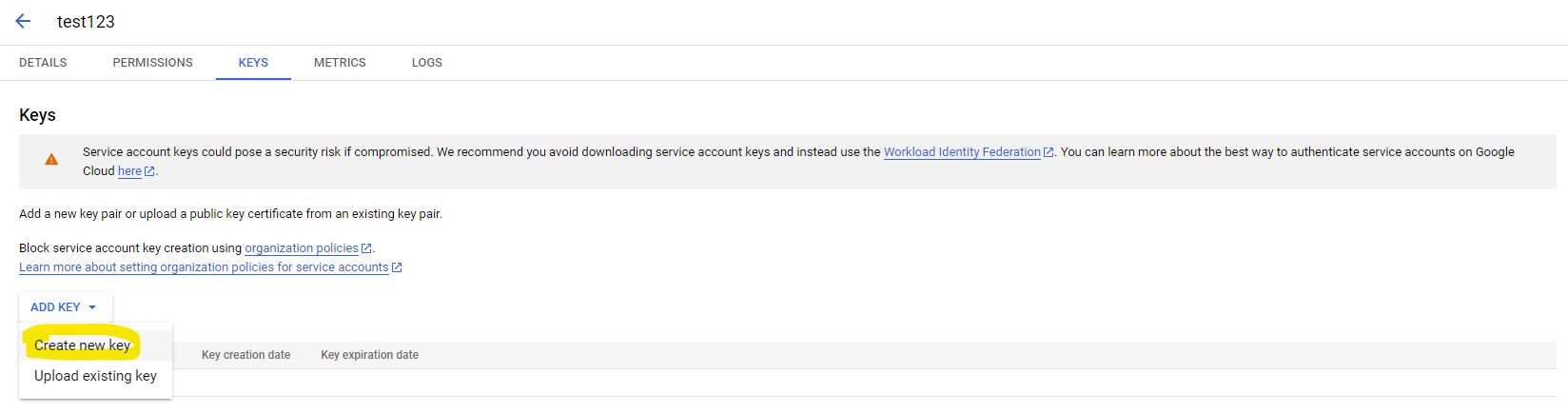Go to the METRICS tab
1568x414 pixels.
click(x=340, y=63)
